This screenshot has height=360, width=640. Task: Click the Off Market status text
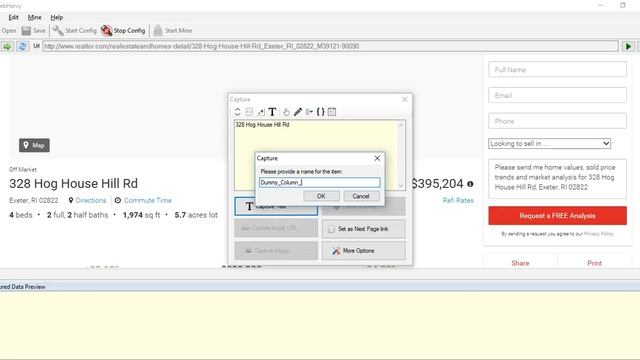[23, 169]
